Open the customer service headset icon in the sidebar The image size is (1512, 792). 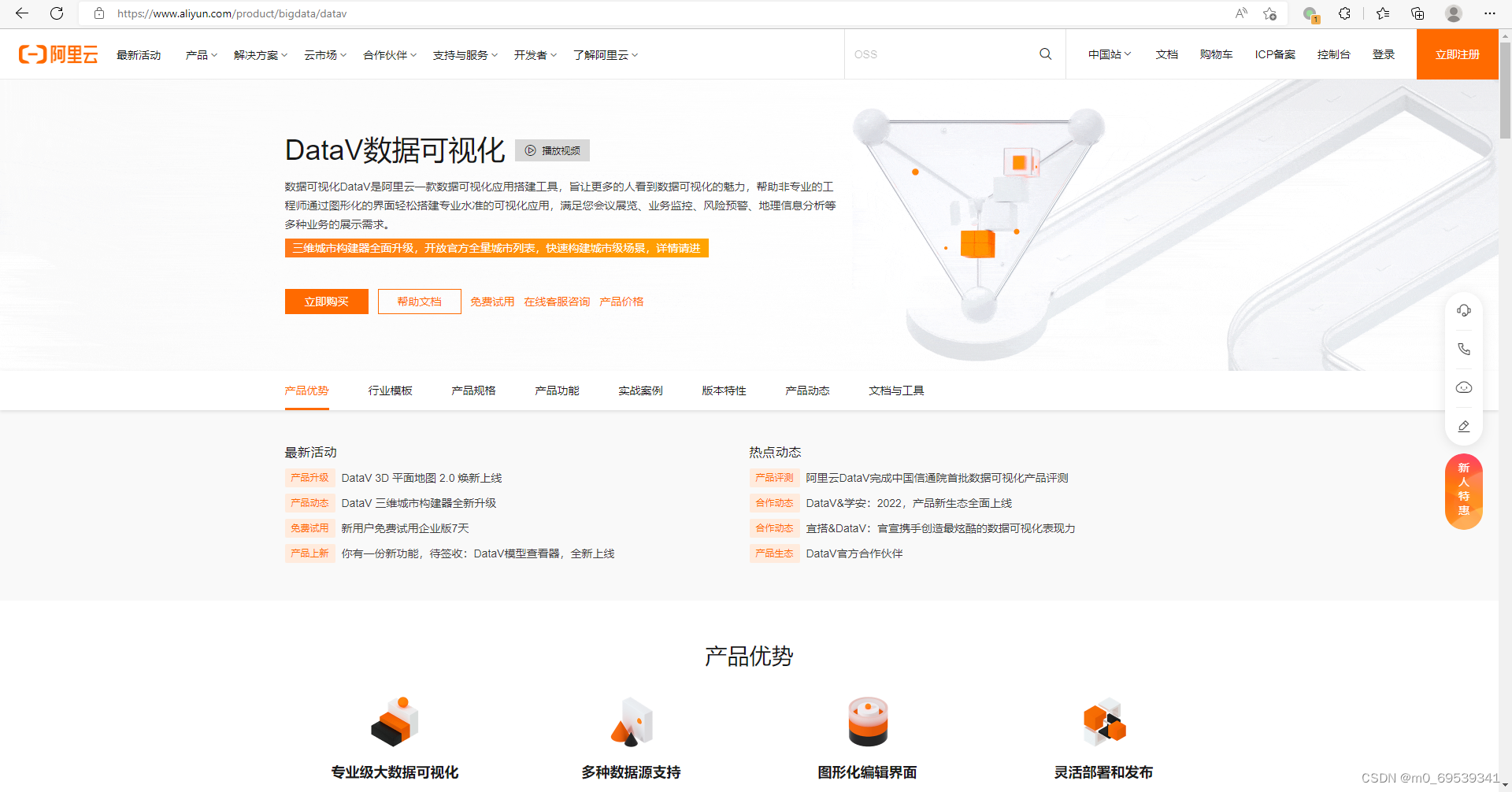(1464, 310)
